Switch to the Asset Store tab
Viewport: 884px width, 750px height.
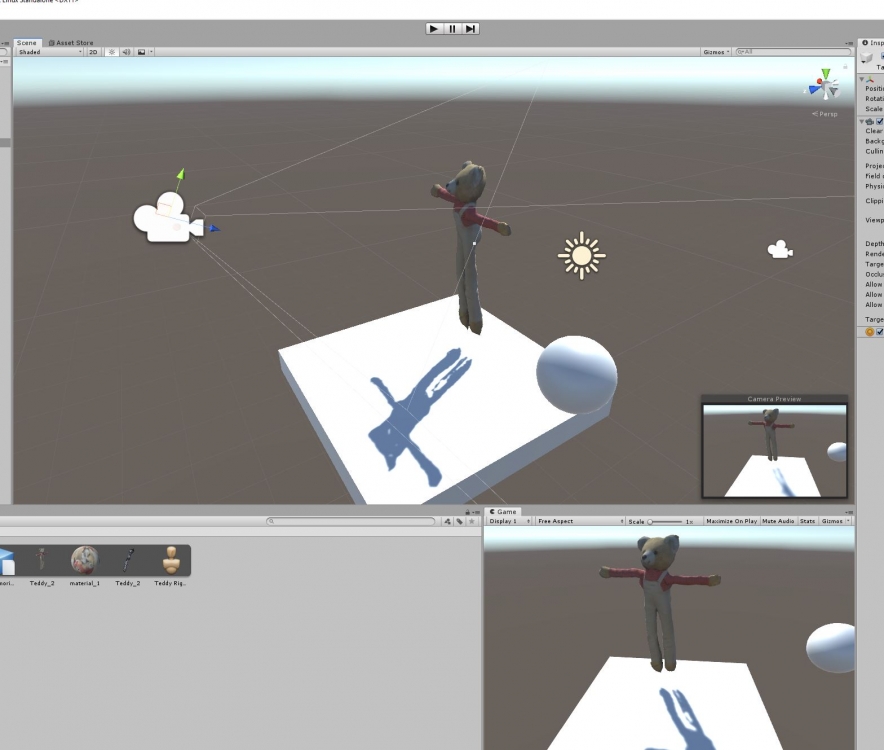71,43
